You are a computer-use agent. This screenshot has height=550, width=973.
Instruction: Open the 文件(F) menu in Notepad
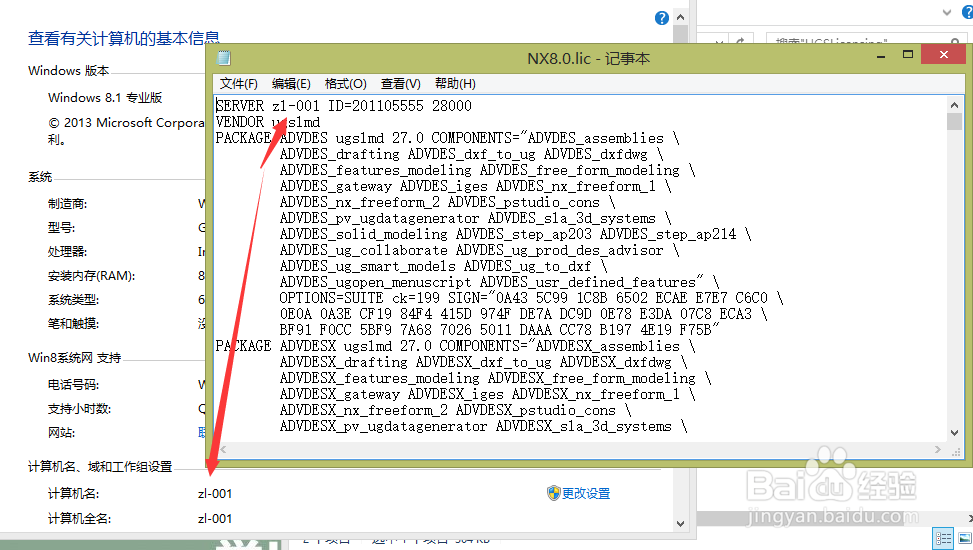238,84
